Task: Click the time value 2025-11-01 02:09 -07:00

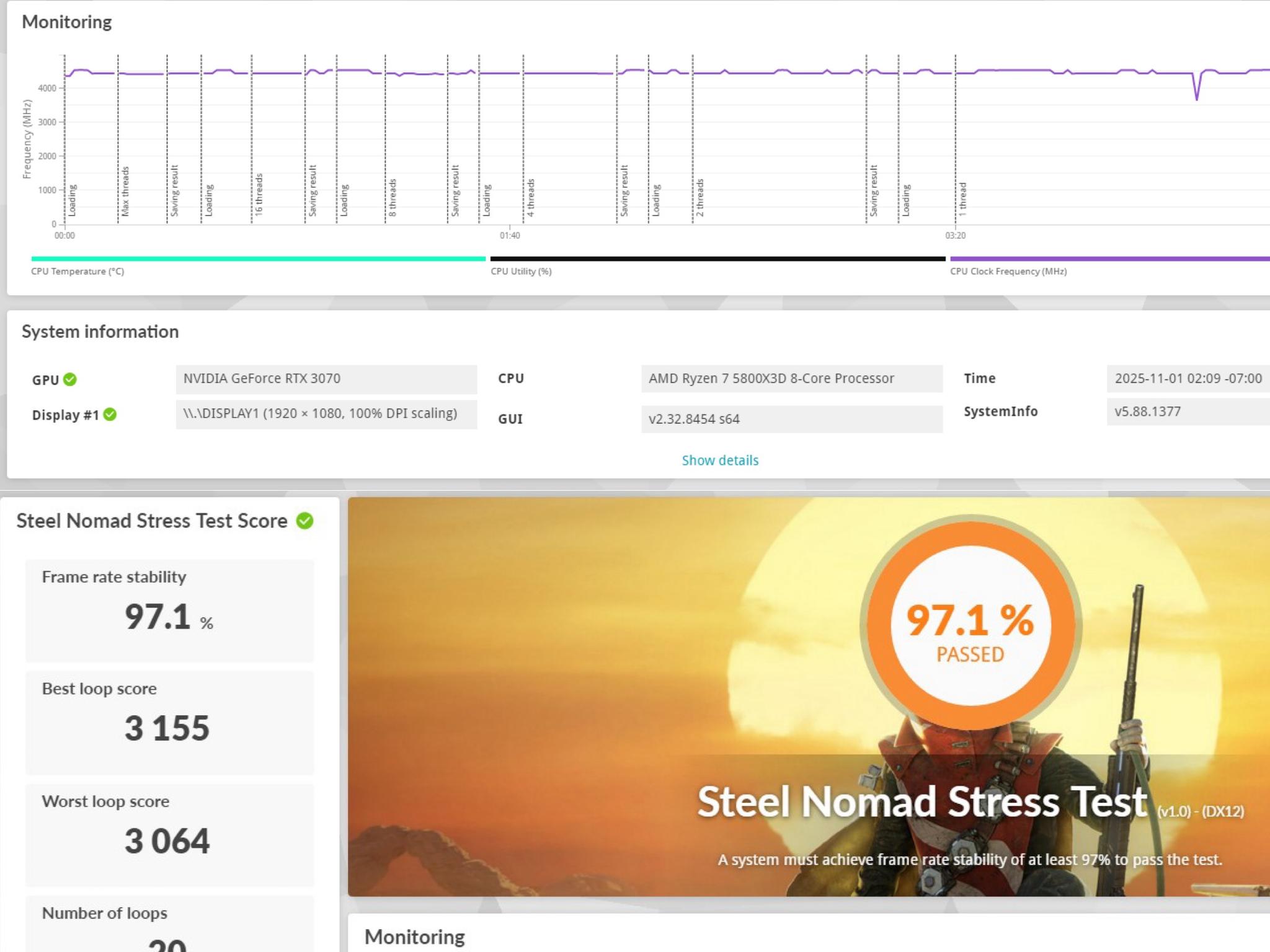Action: [x=1188, y=379]
